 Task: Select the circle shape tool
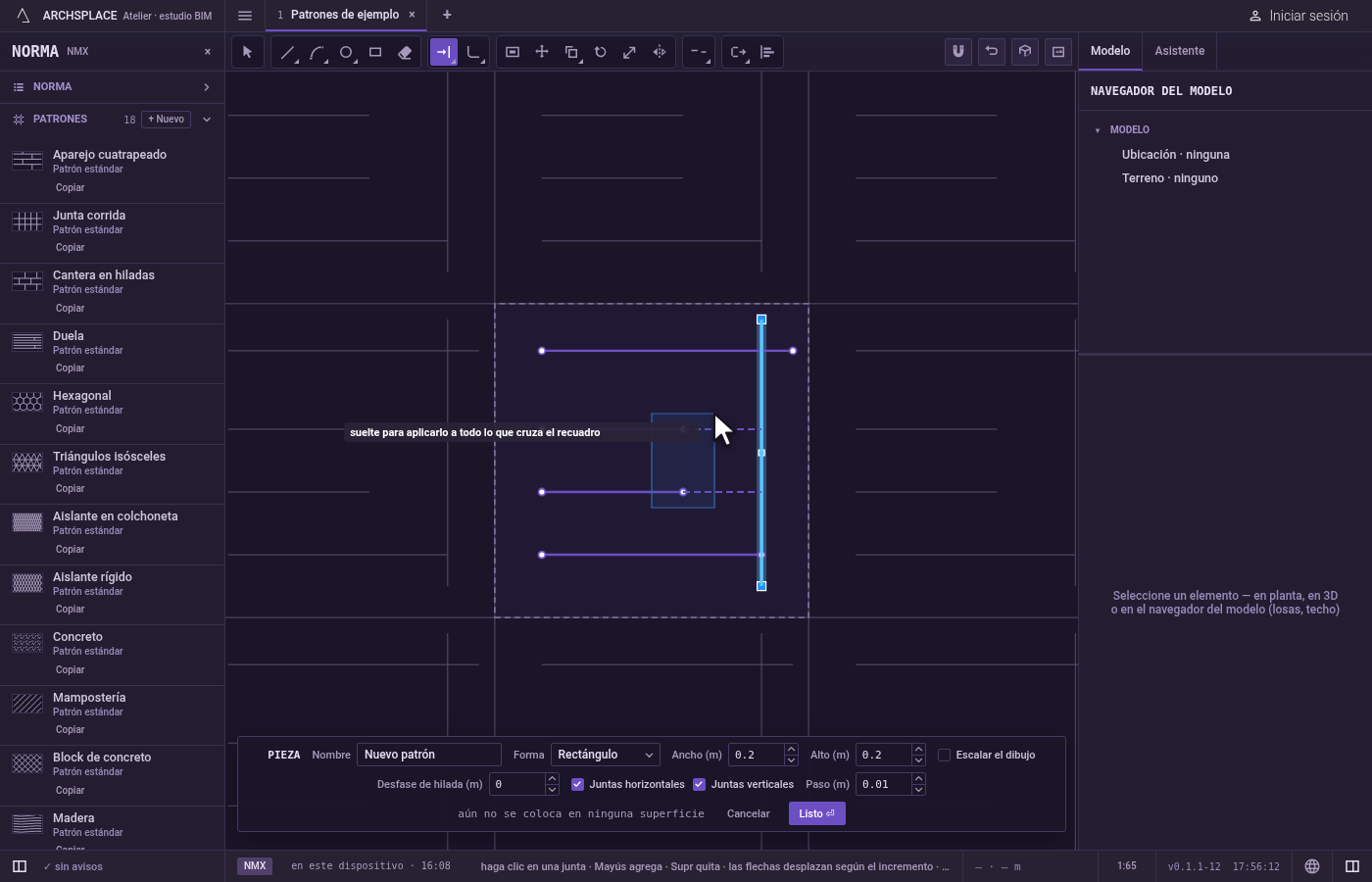(x=346, y=52)
